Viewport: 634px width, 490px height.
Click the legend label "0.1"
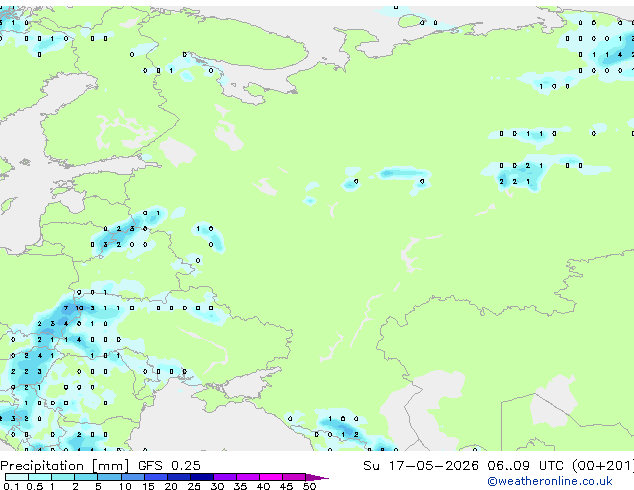[x=11, y=486]
